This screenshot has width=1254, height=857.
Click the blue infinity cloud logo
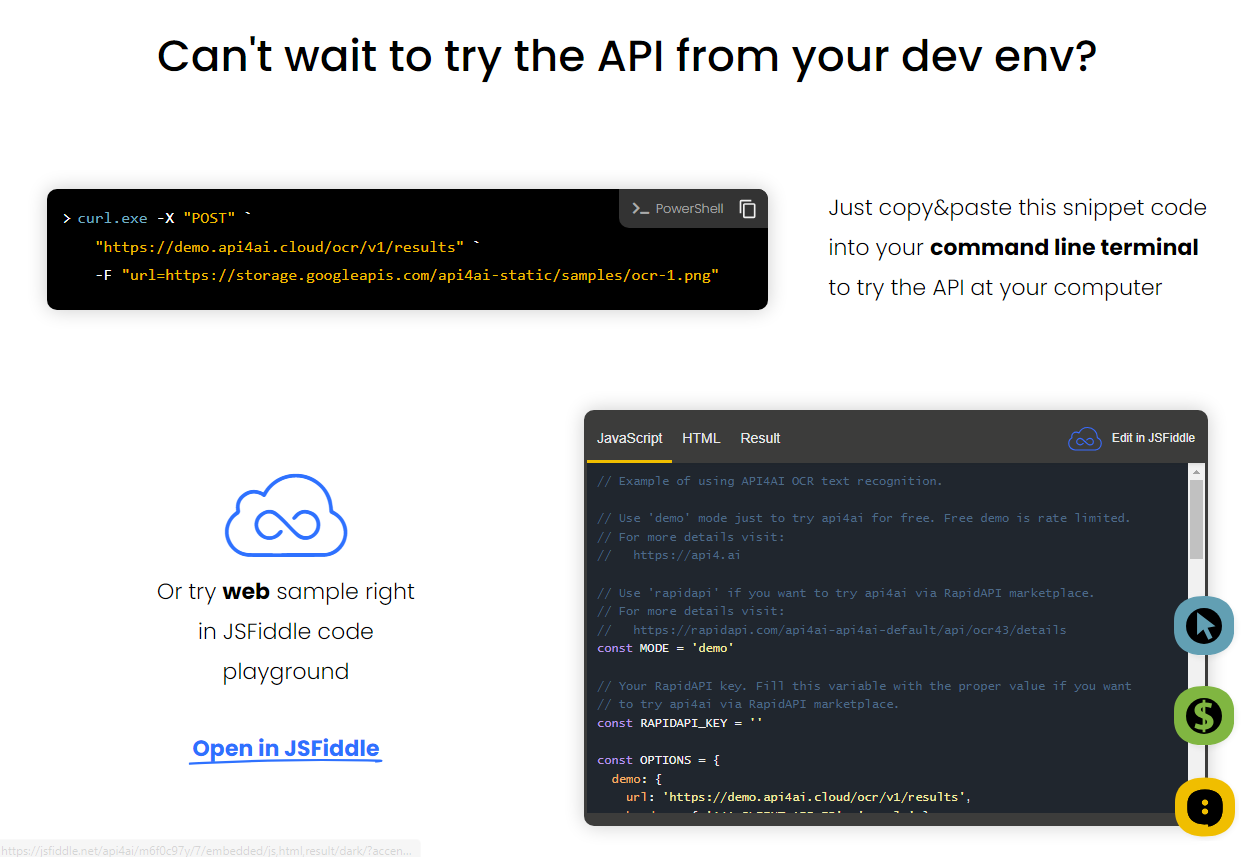(x=286, y=515)
